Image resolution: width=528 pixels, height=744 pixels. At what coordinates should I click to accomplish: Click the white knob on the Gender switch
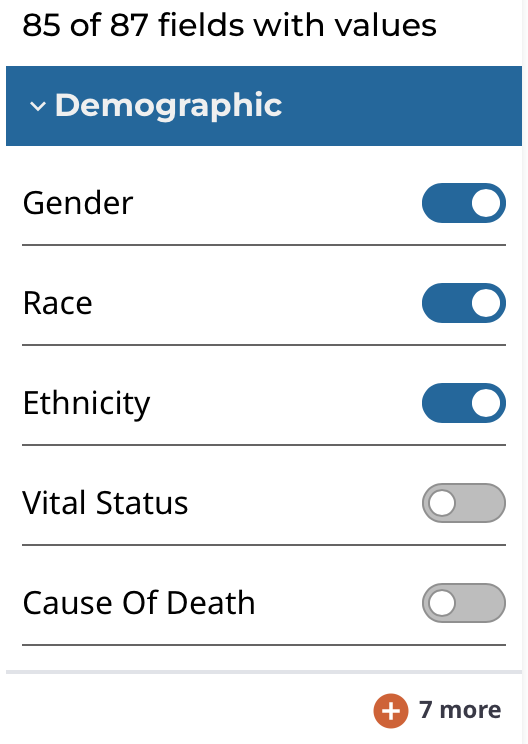pos(486,203)
